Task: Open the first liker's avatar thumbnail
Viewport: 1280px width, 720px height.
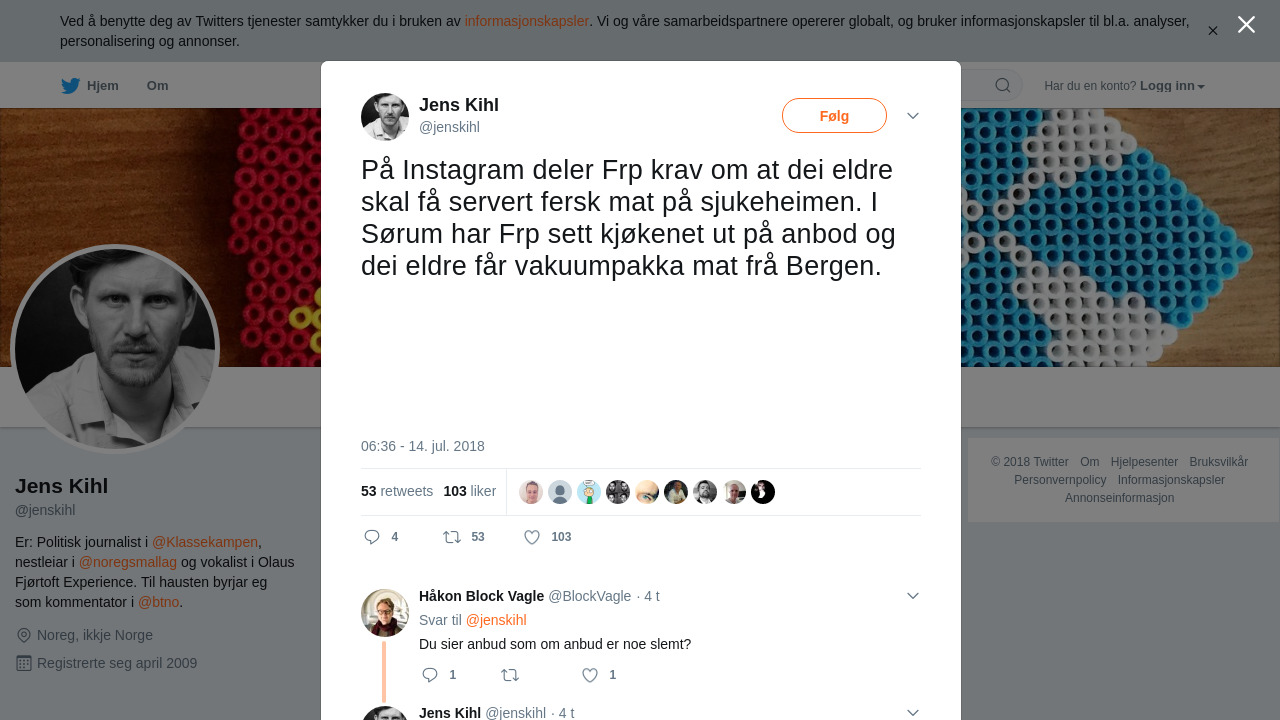Action: pos(531,492)
